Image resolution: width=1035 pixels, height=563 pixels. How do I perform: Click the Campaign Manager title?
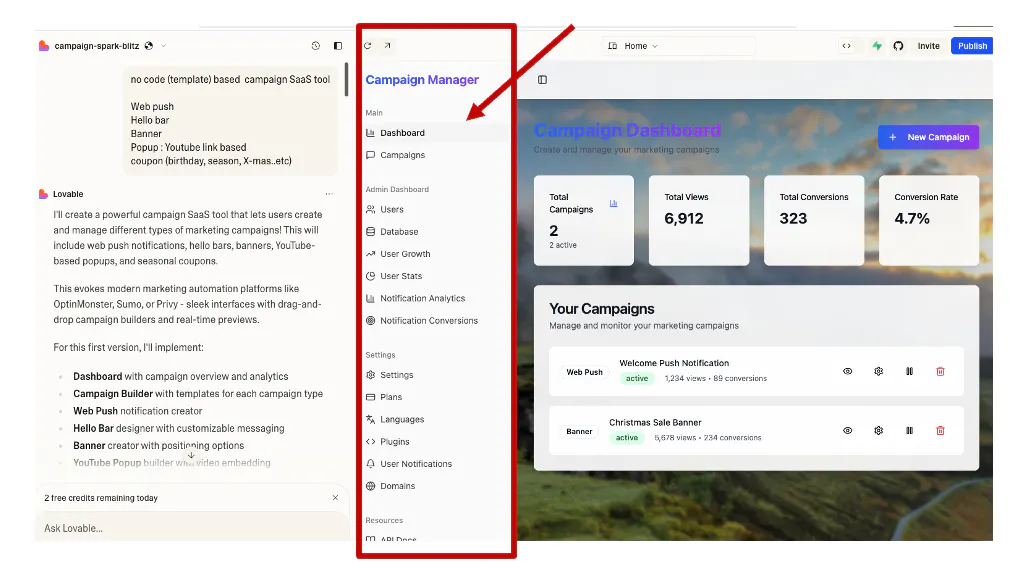tap(422, 80)
